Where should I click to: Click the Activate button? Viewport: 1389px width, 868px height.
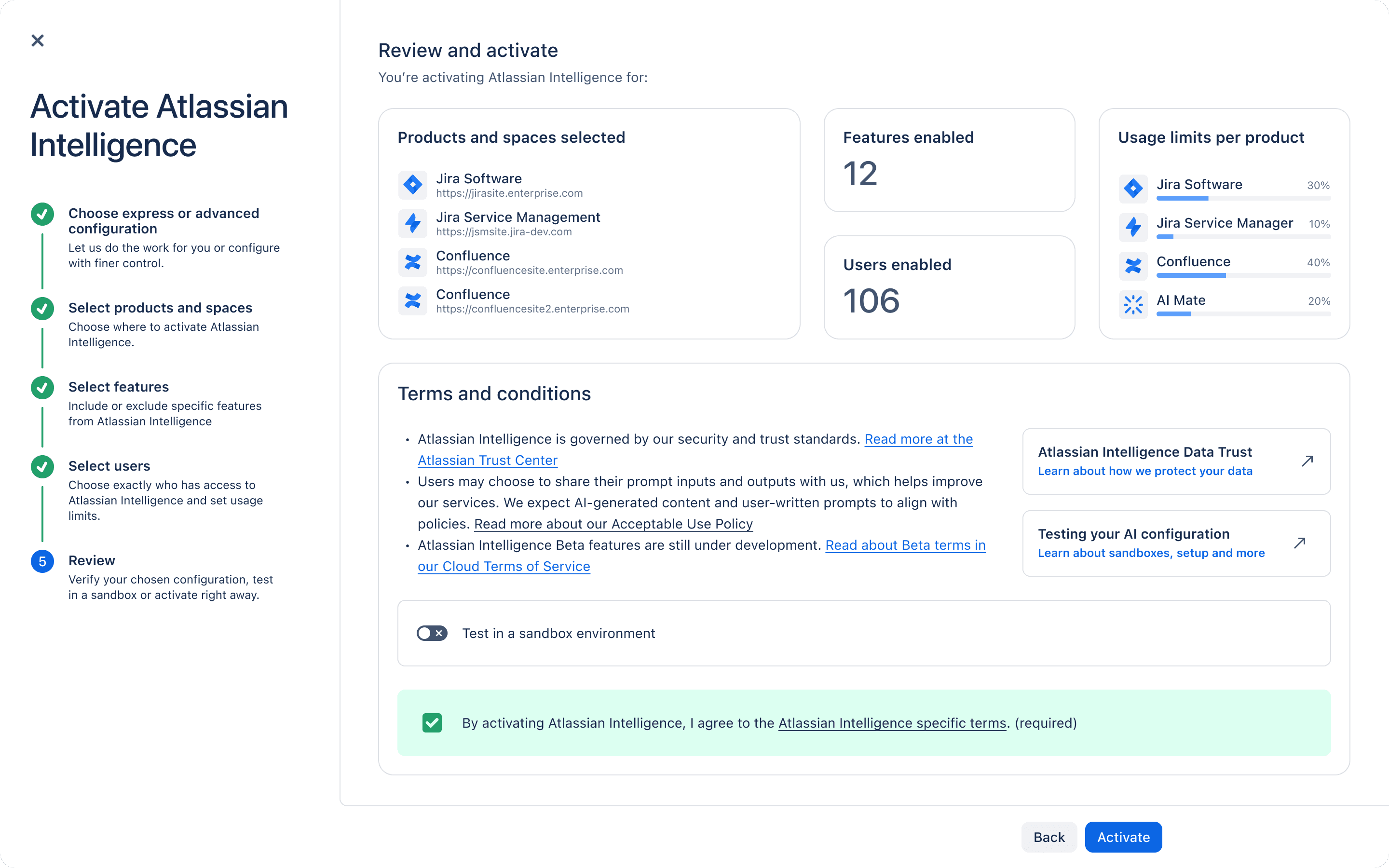click(1123, 837)
